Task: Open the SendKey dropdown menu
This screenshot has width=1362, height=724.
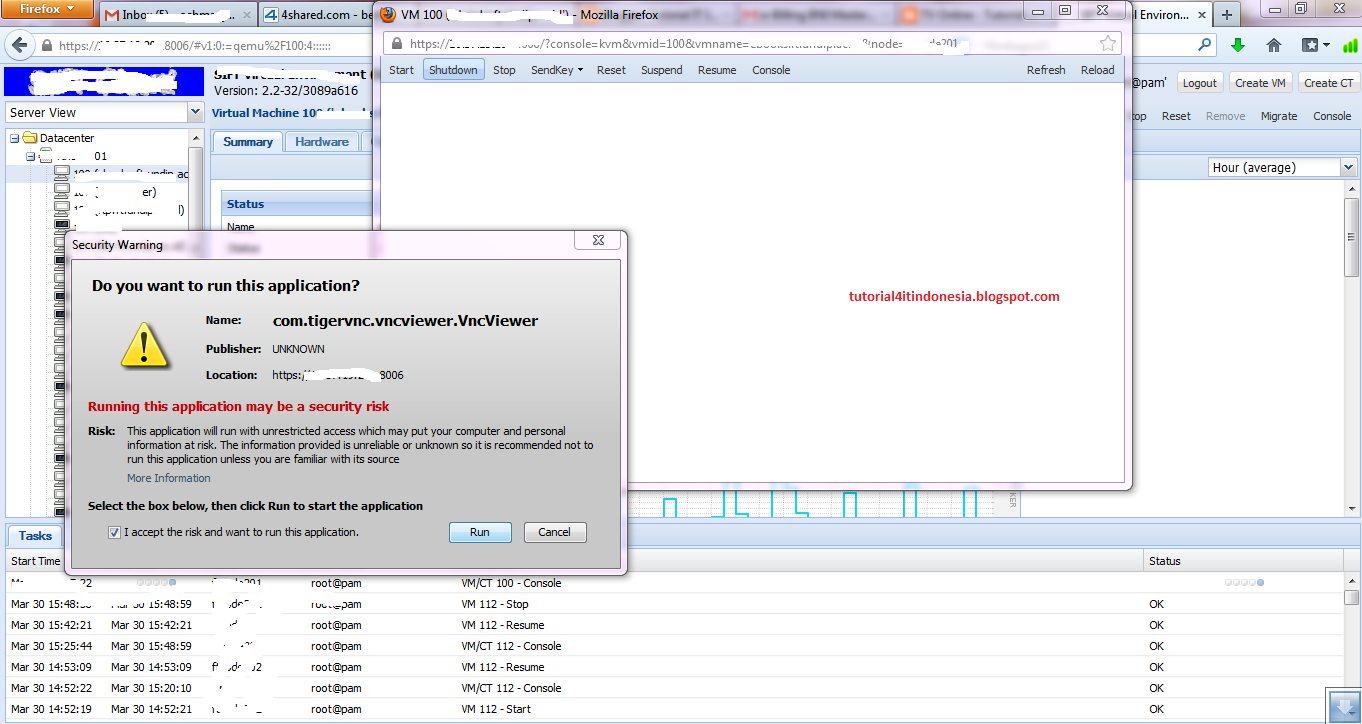Action: coord(557,70)
